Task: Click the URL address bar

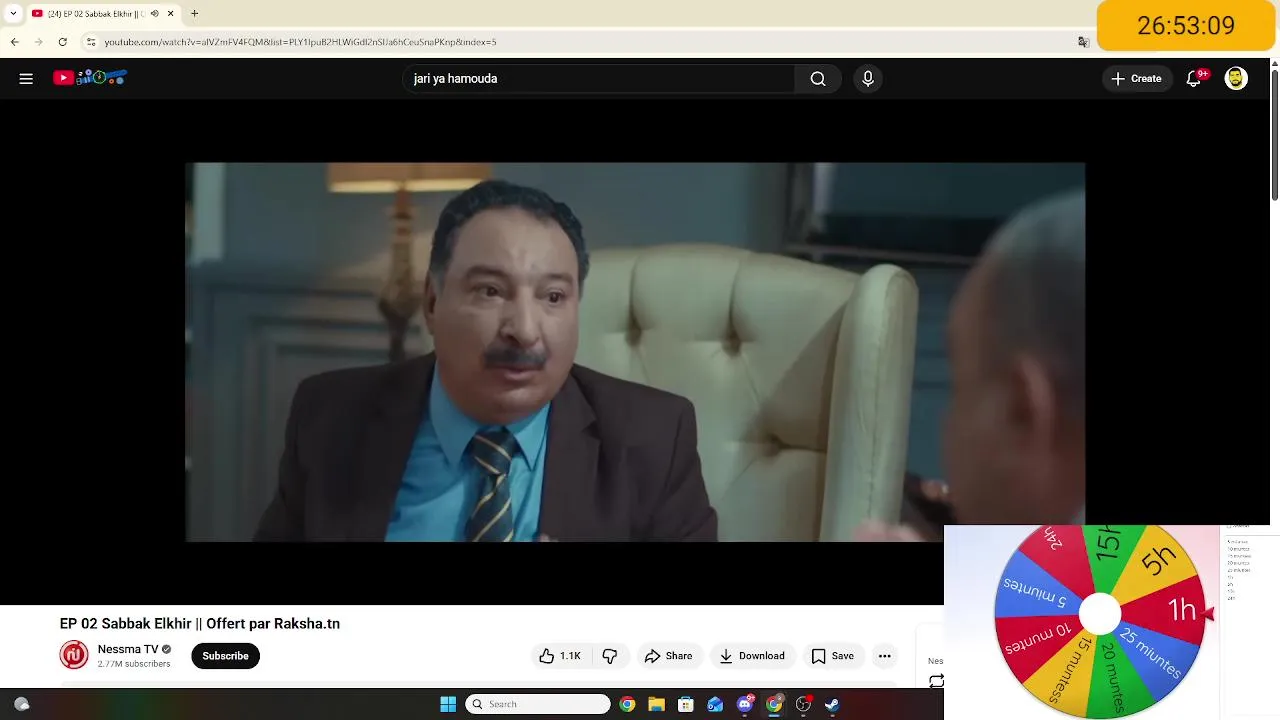Action: pos(580,42)
